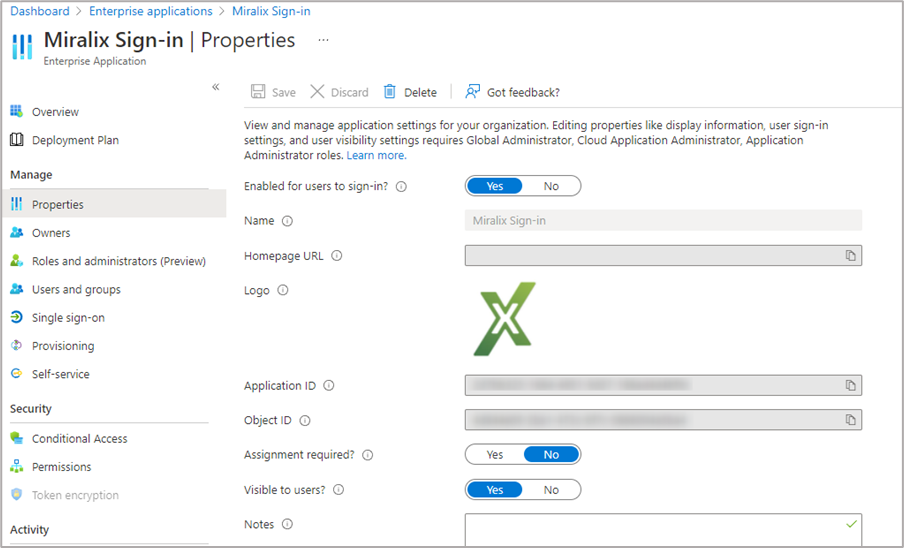Click into the Notes text box
This screenshot has width=904, height=548.
[x=663, y=530]
